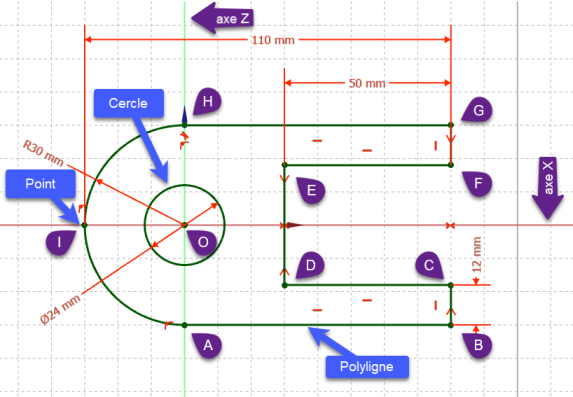Select the Ø24 mm diameter constraint
The width and height of the screenshot is (573, 397).
point(60,309)
